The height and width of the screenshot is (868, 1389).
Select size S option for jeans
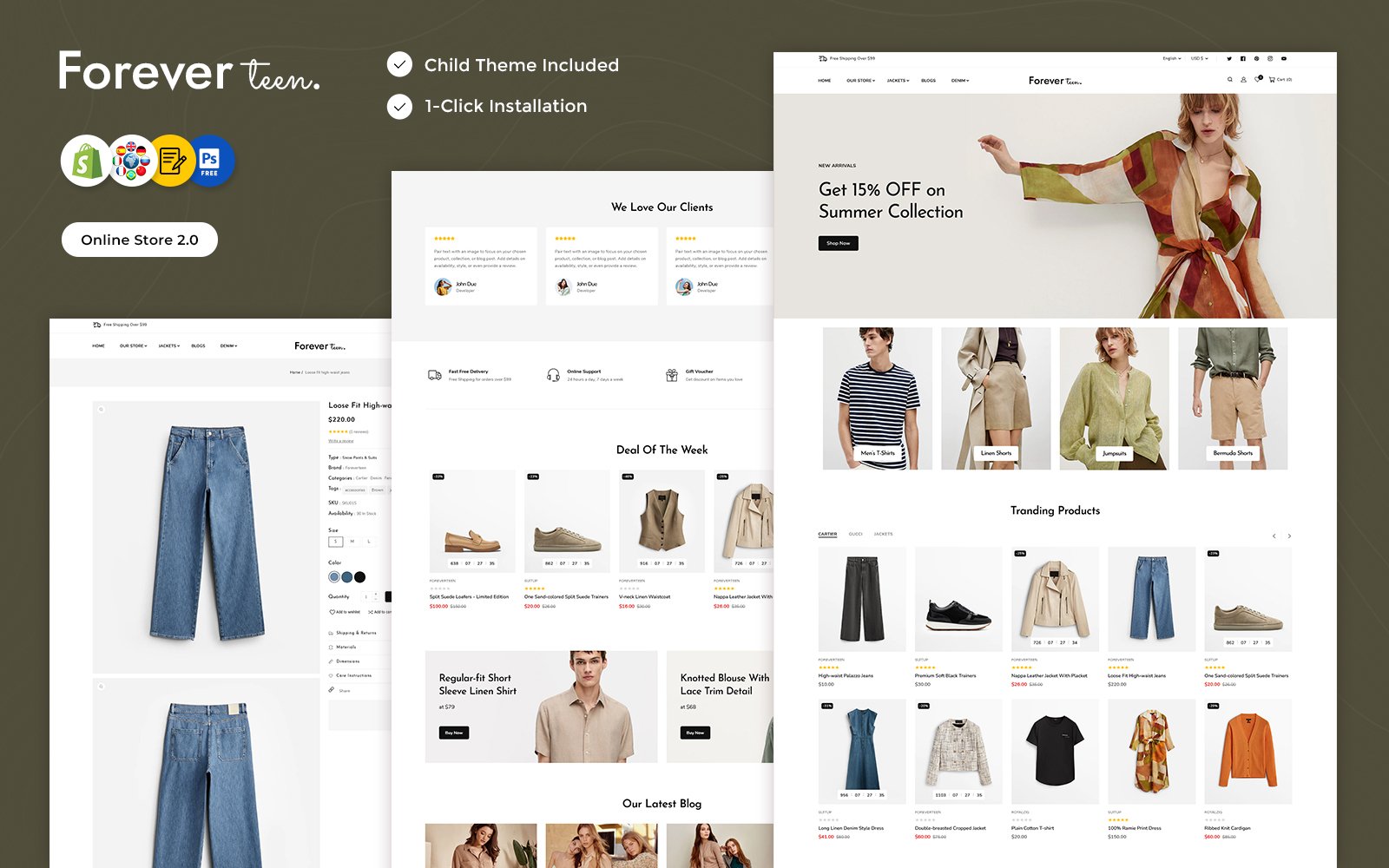tap(336, 542)
